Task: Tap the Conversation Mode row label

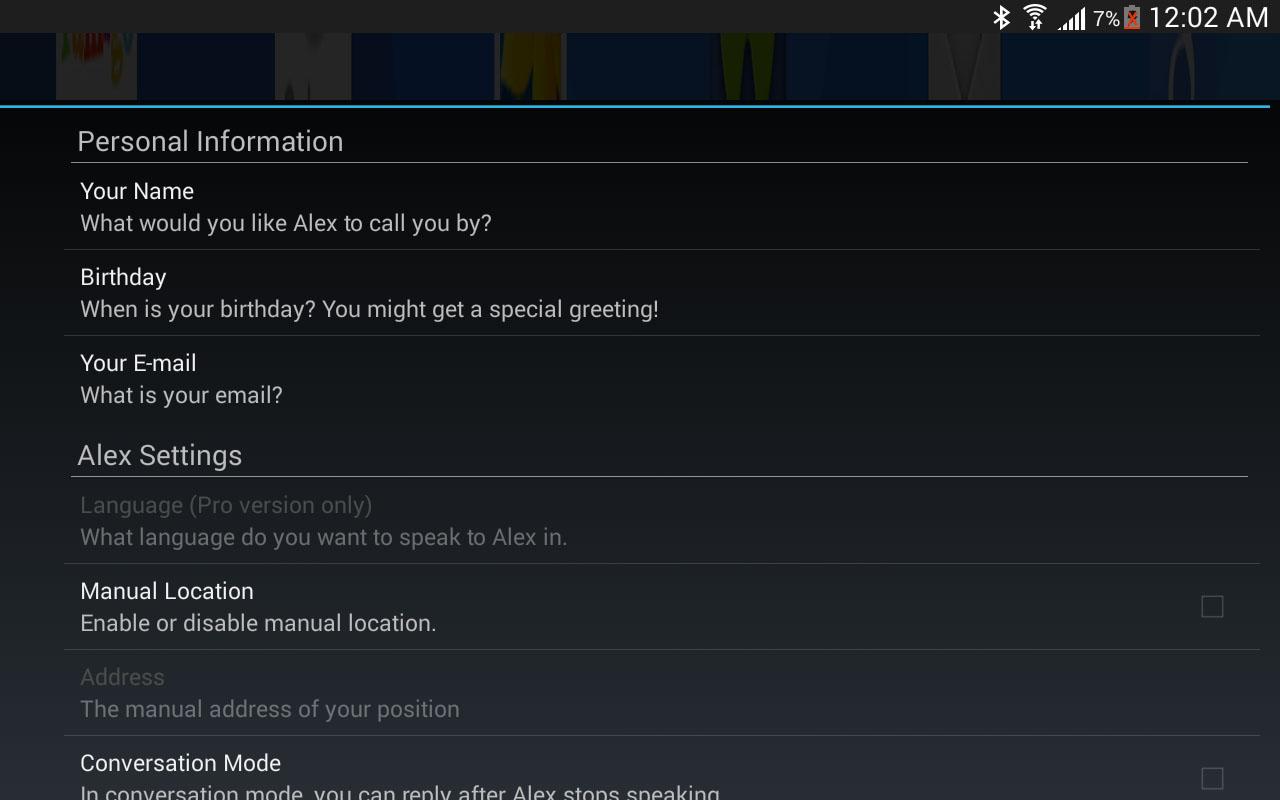Action: tap(180, 763)
